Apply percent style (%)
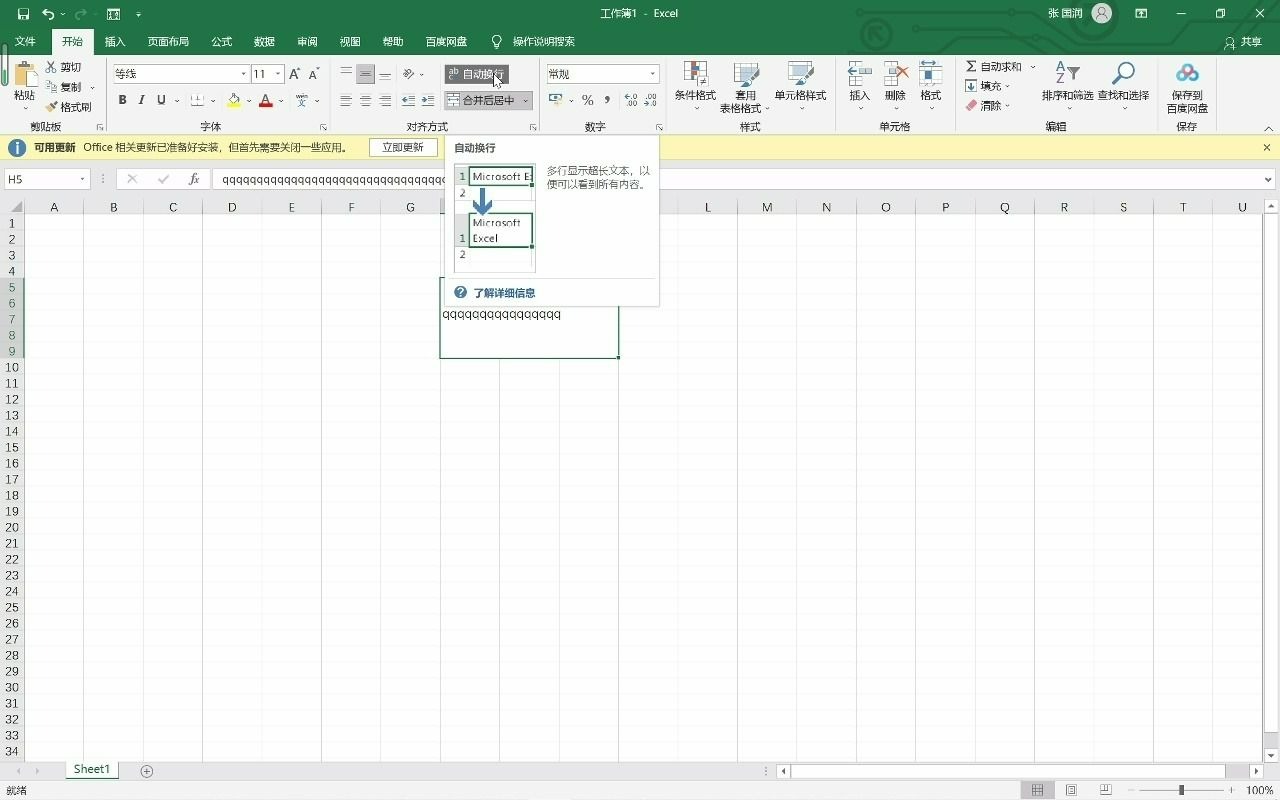1280x800 pixels. coord(588,100)
